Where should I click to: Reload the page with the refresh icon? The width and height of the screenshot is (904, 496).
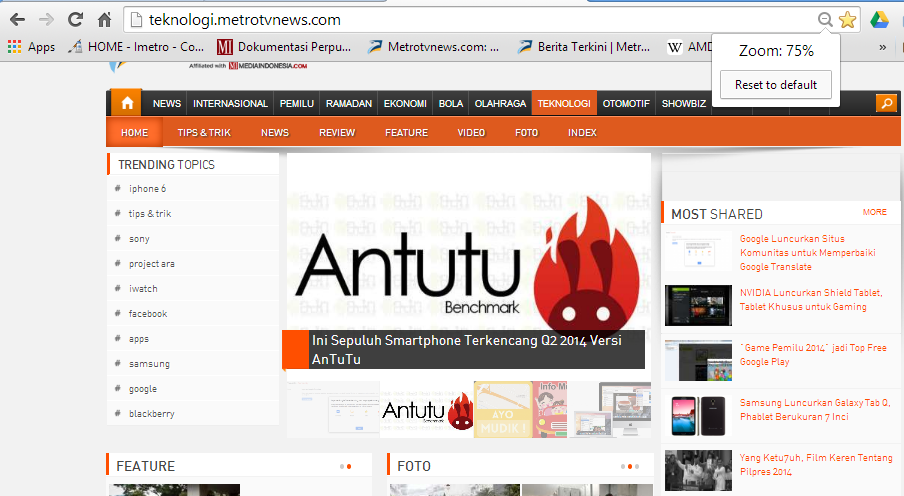[x=75, y=19]
